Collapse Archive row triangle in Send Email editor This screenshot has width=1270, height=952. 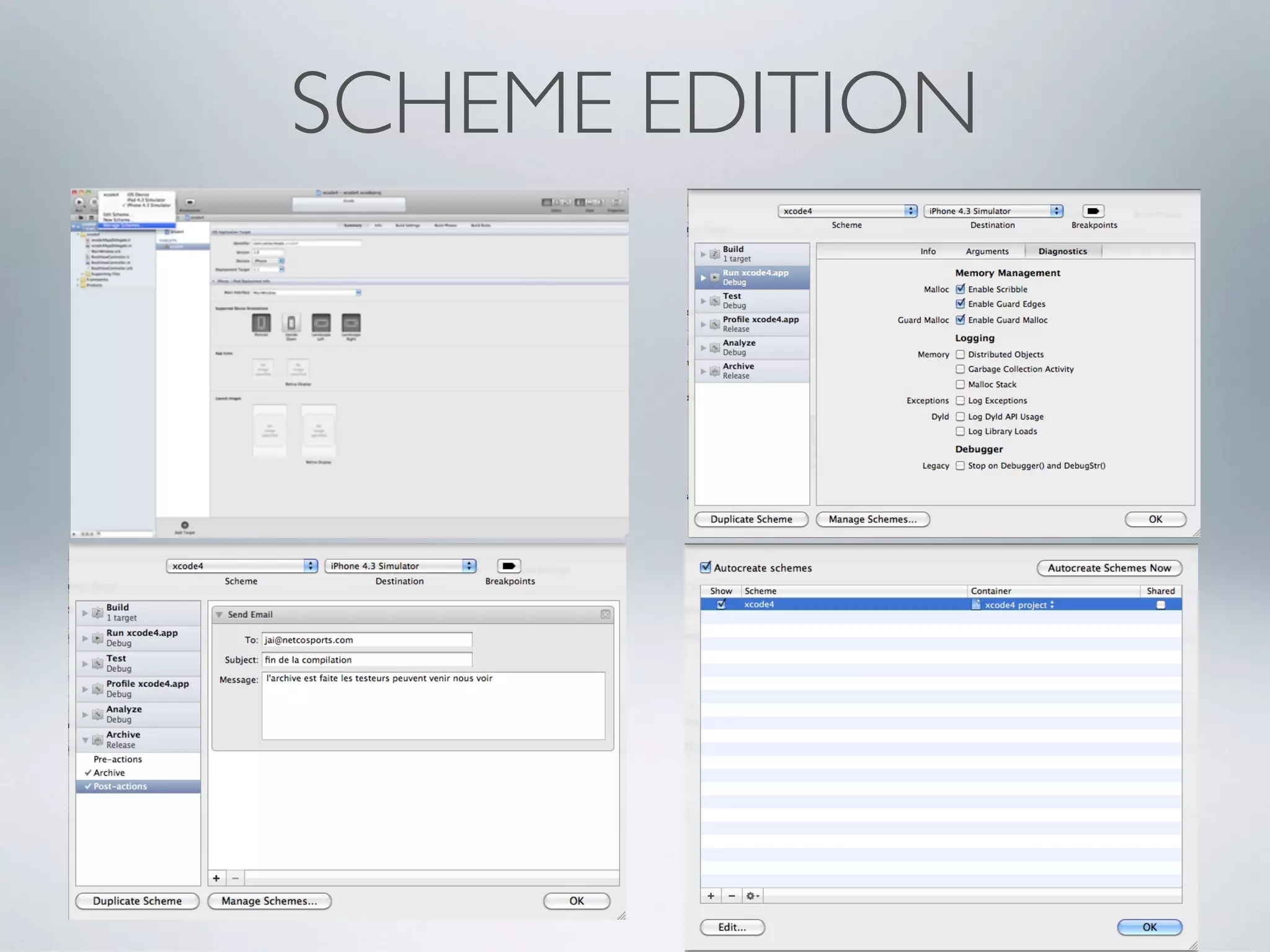coord(85,740)
